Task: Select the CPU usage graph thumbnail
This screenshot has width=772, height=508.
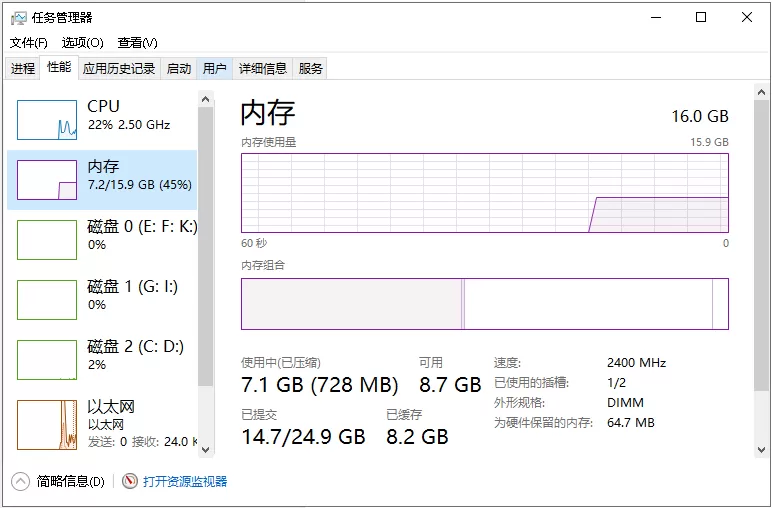Action: [x=47, y=120]
